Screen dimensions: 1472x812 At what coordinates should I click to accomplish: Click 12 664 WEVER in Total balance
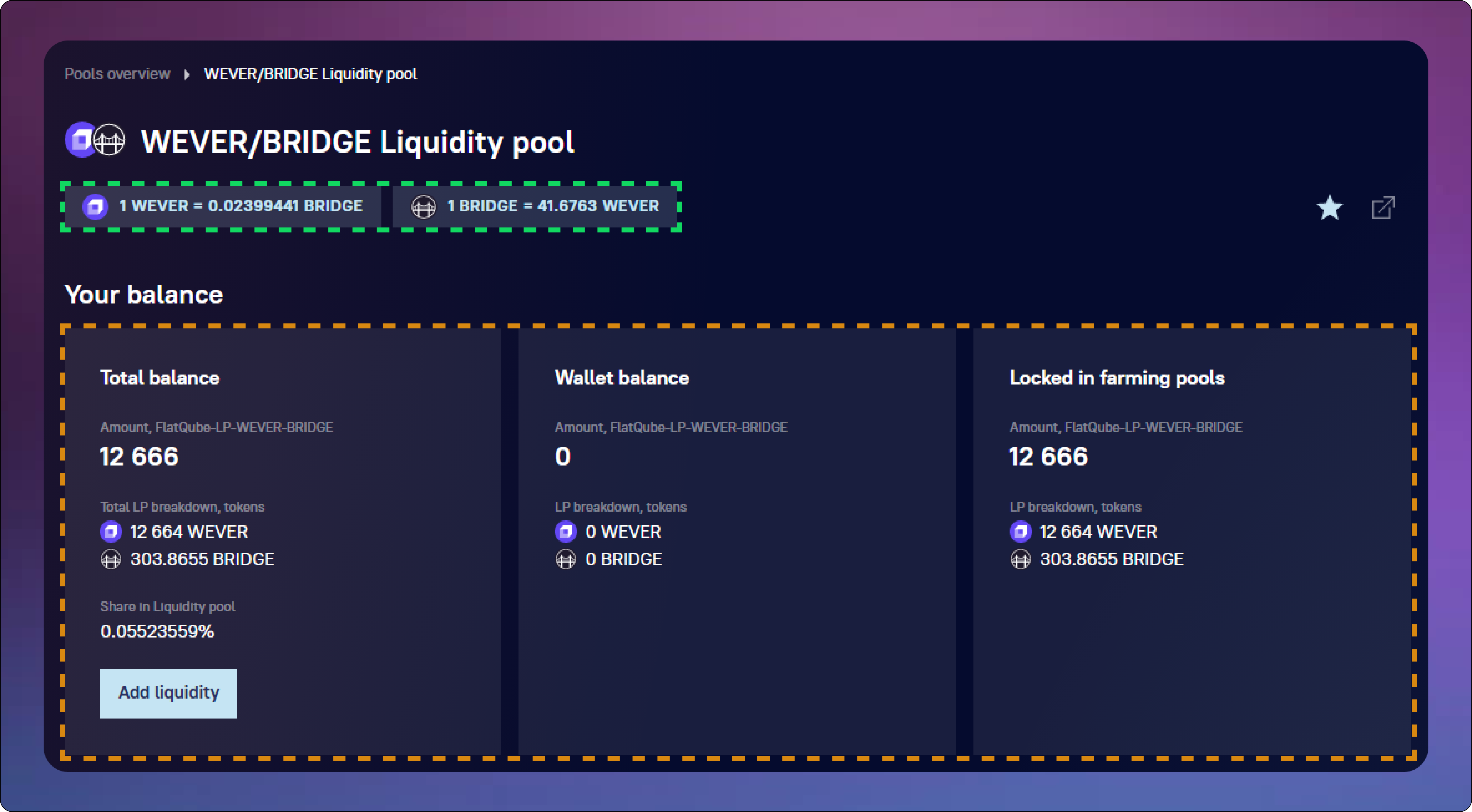click(189, 532)
